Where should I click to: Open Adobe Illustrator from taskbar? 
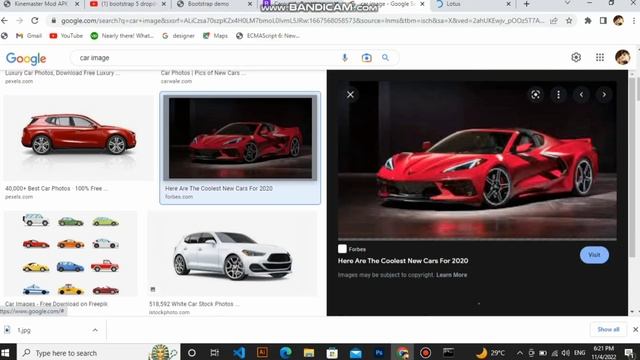[x=262, y=352]
